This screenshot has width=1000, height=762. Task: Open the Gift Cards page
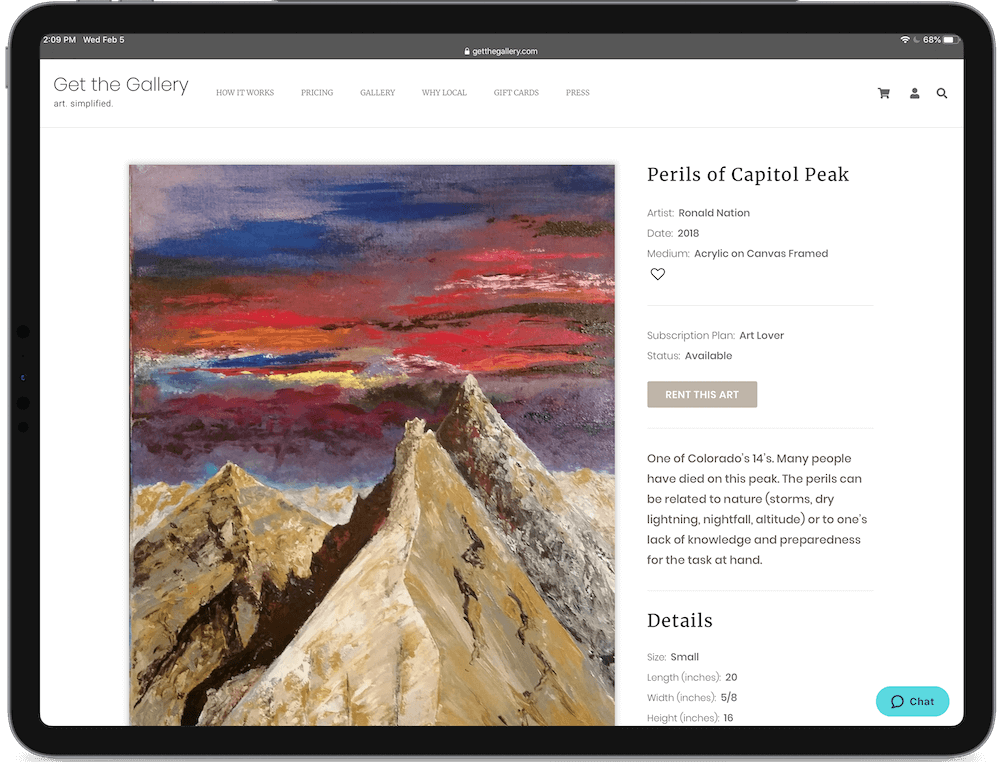point(516,93)
